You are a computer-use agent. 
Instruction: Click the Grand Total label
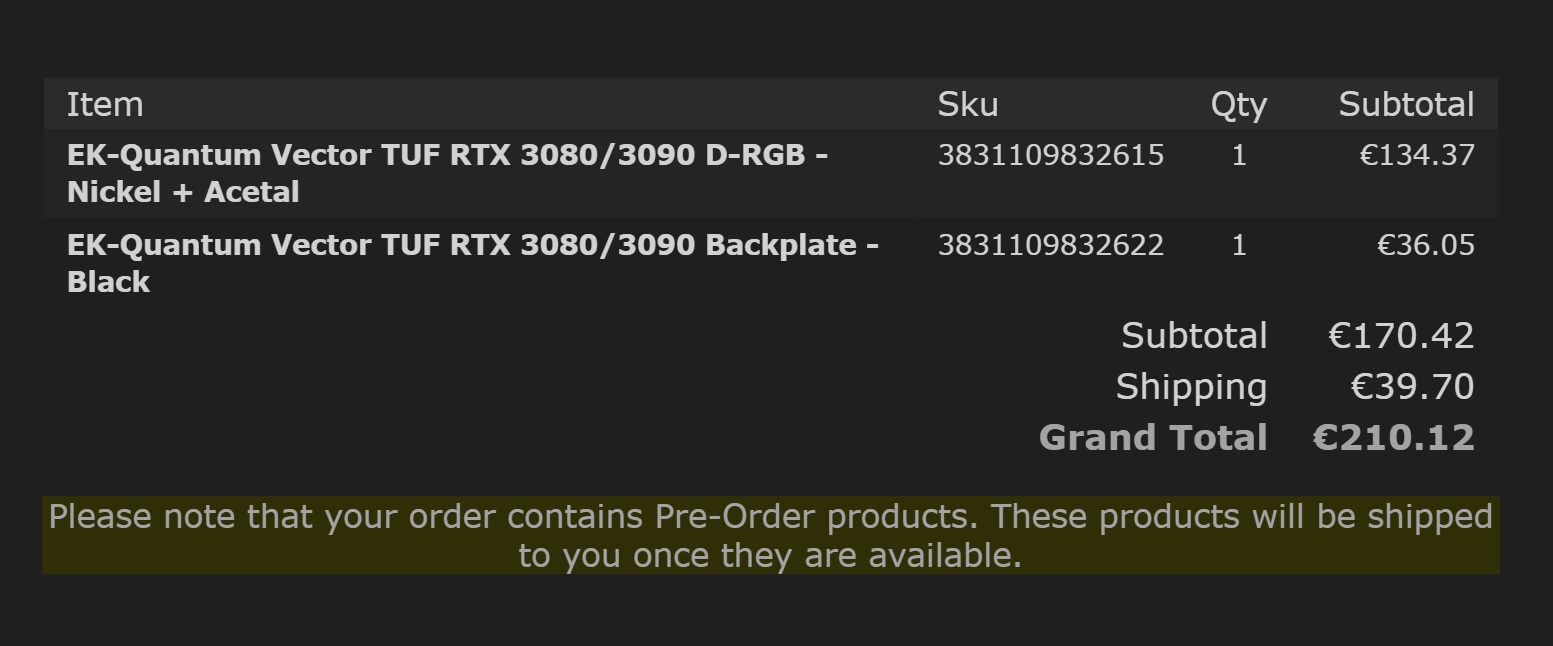tap(1153, 438)
